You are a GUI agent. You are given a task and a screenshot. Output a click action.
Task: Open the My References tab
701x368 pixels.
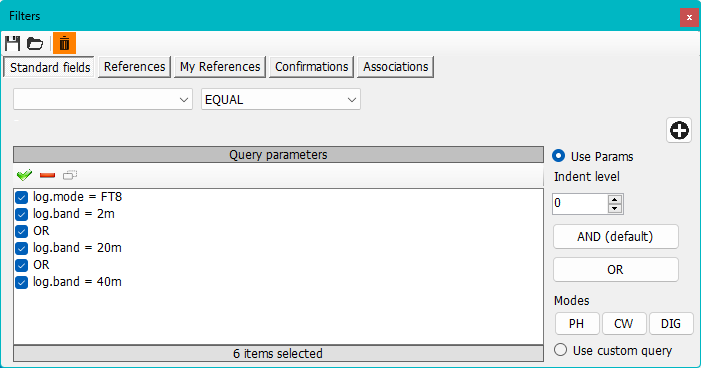point(220,67)
